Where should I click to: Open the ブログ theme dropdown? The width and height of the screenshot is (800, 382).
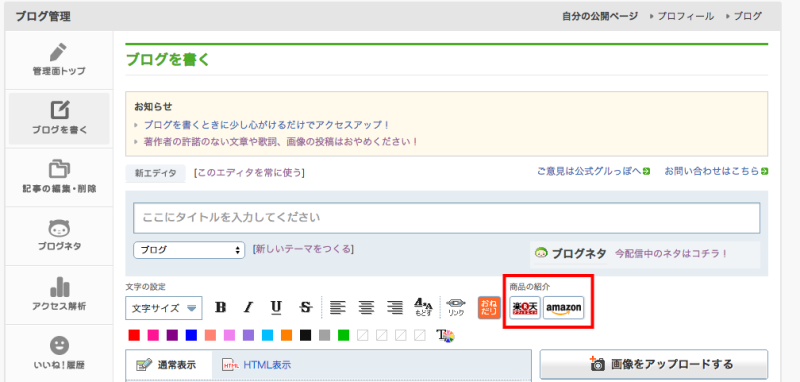[189, 250]
